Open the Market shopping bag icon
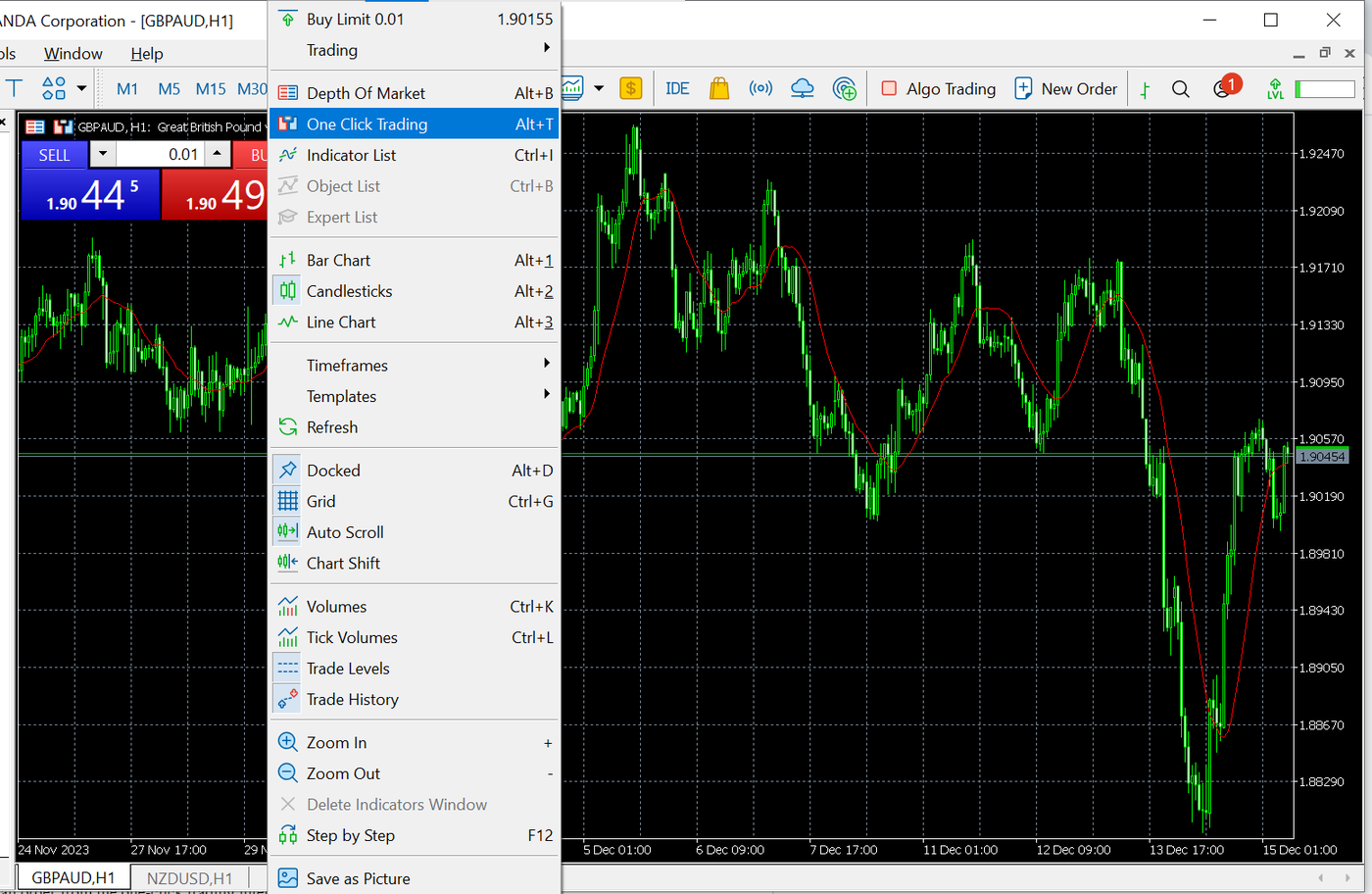The height and width of the screenshot is (894, 1372). tap(719, 88)
